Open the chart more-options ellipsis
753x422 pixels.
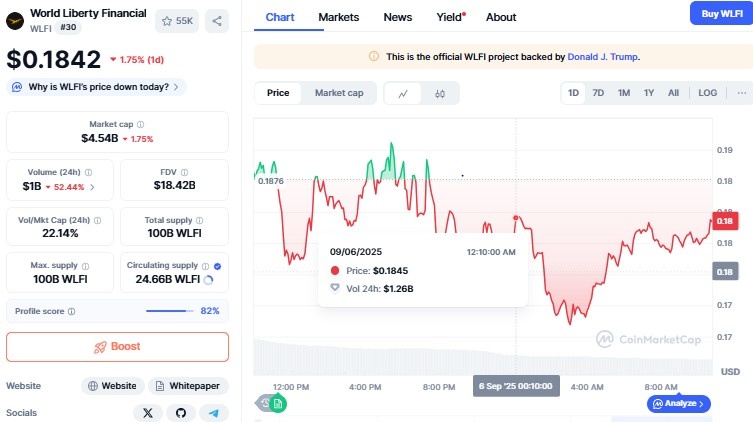pos(742,93)
